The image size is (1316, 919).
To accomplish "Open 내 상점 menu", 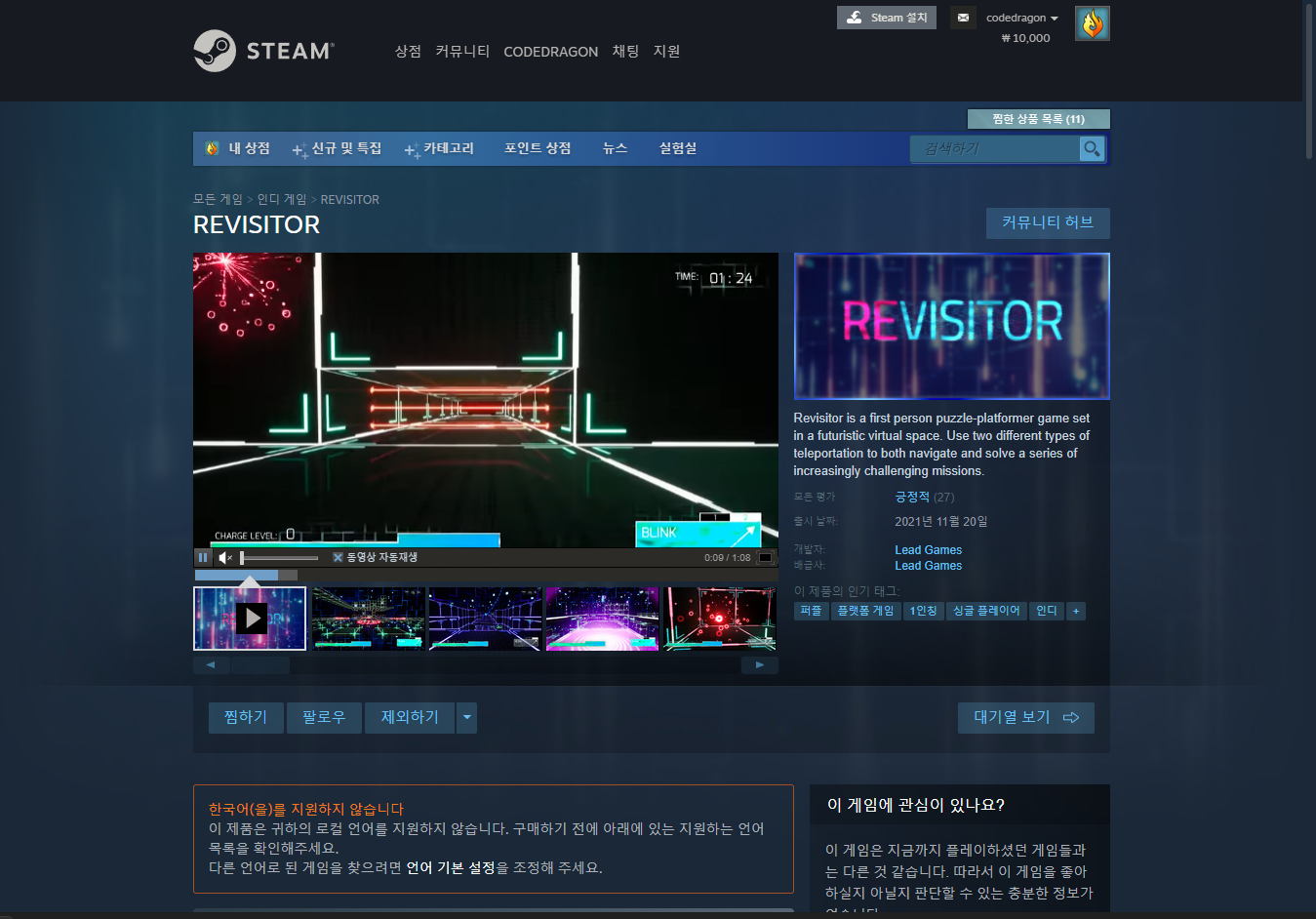I will point(238,148).
